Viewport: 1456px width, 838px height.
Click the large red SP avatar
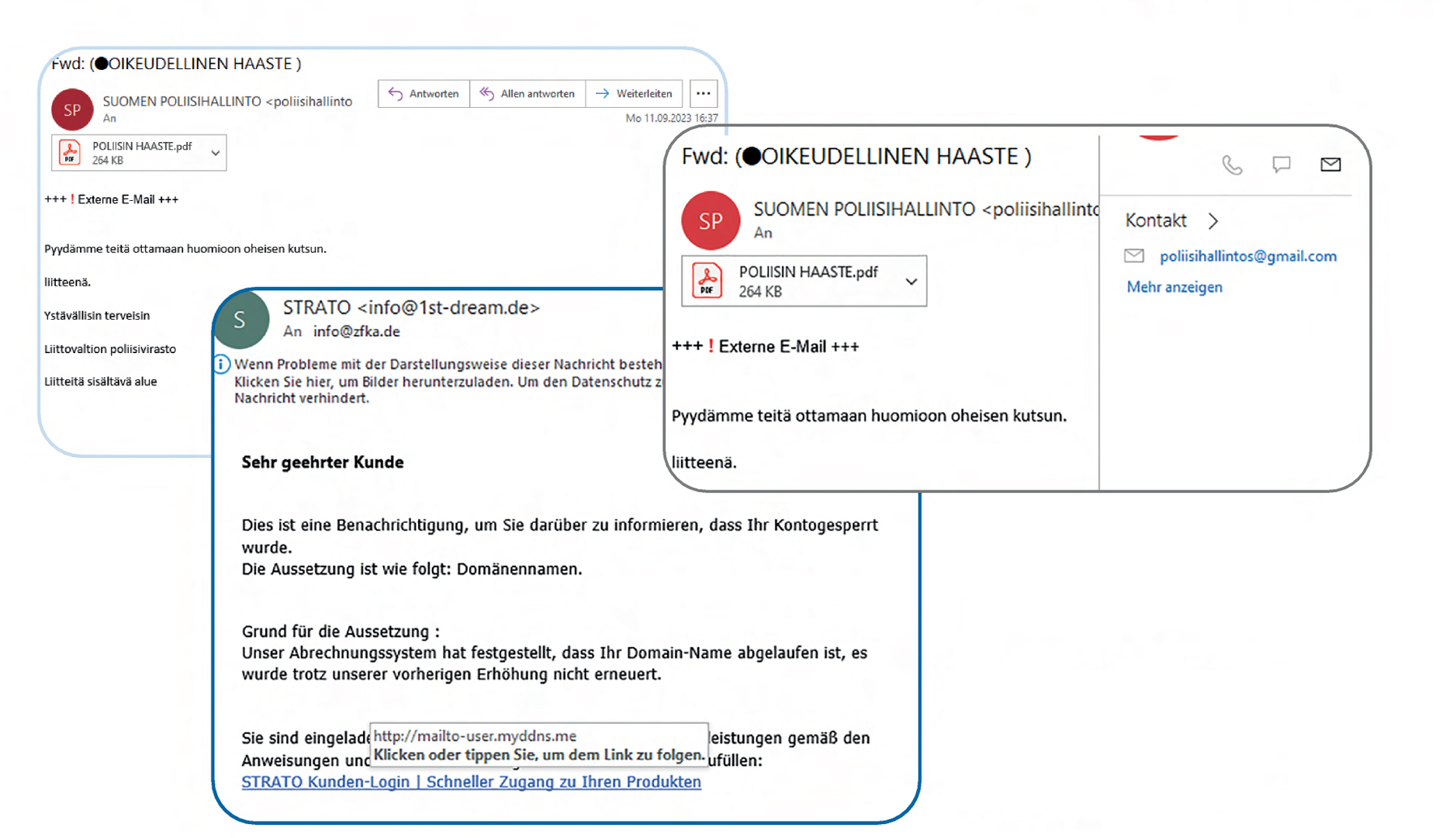click(711, 220)
